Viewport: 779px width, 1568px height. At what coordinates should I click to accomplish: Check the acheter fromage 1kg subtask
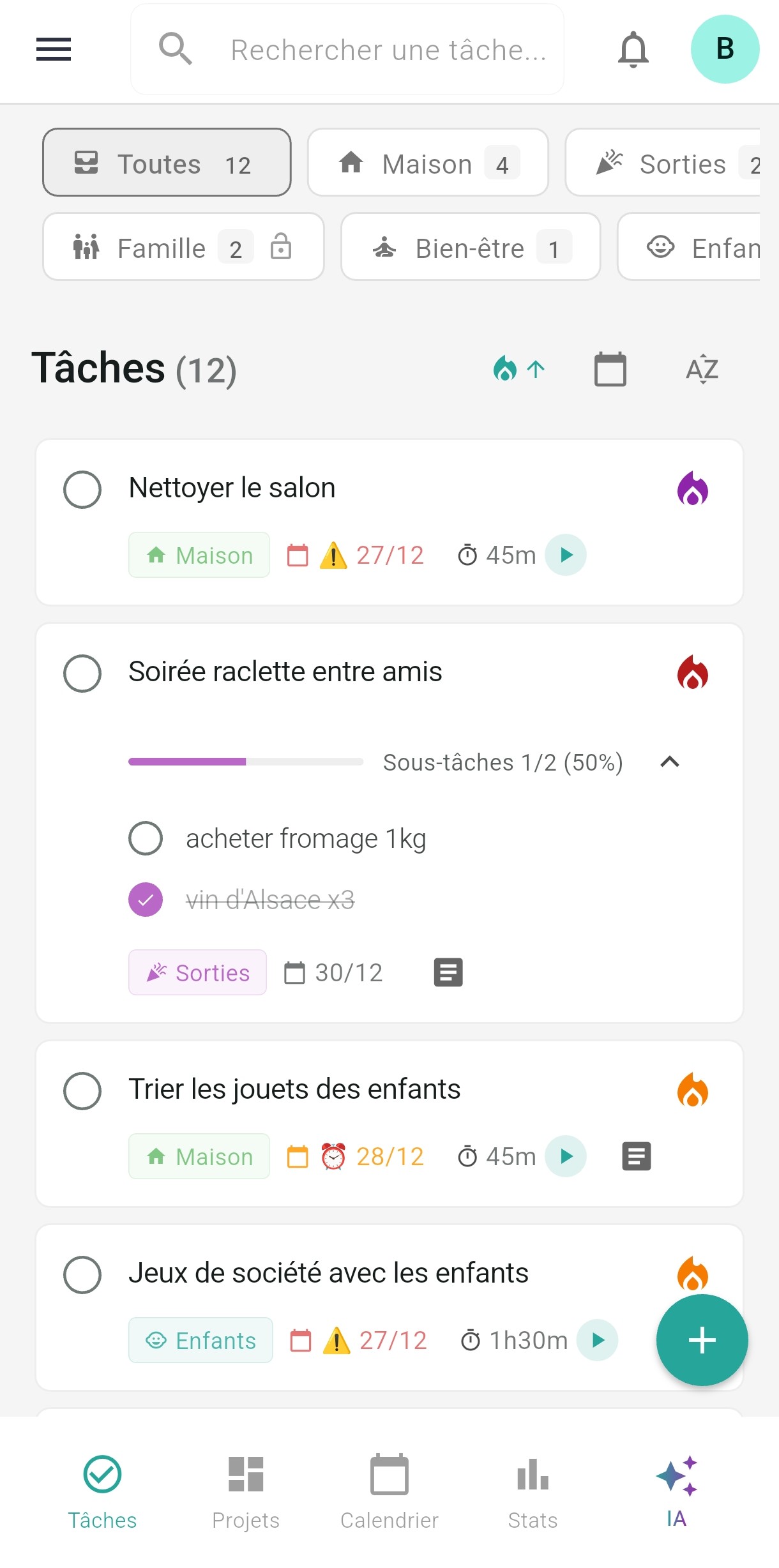146,838
